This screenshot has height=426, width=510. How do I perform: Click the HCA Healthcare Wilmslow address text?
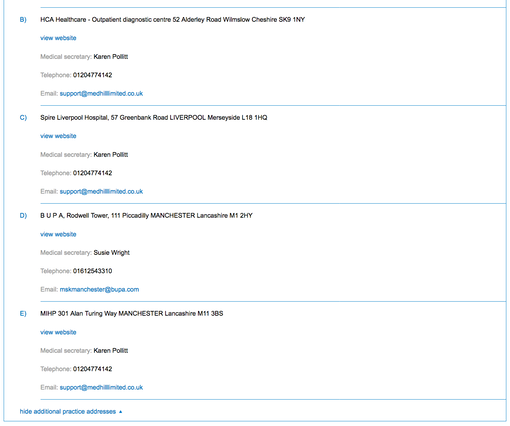(x=173, y=20)
